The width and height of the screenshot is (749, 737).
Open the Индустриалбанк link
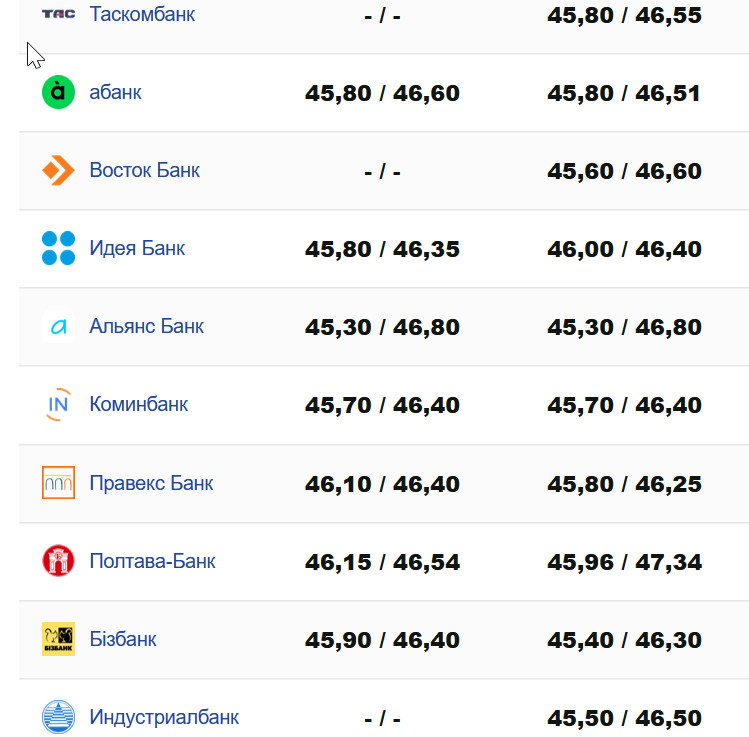(x=164, y=717)
